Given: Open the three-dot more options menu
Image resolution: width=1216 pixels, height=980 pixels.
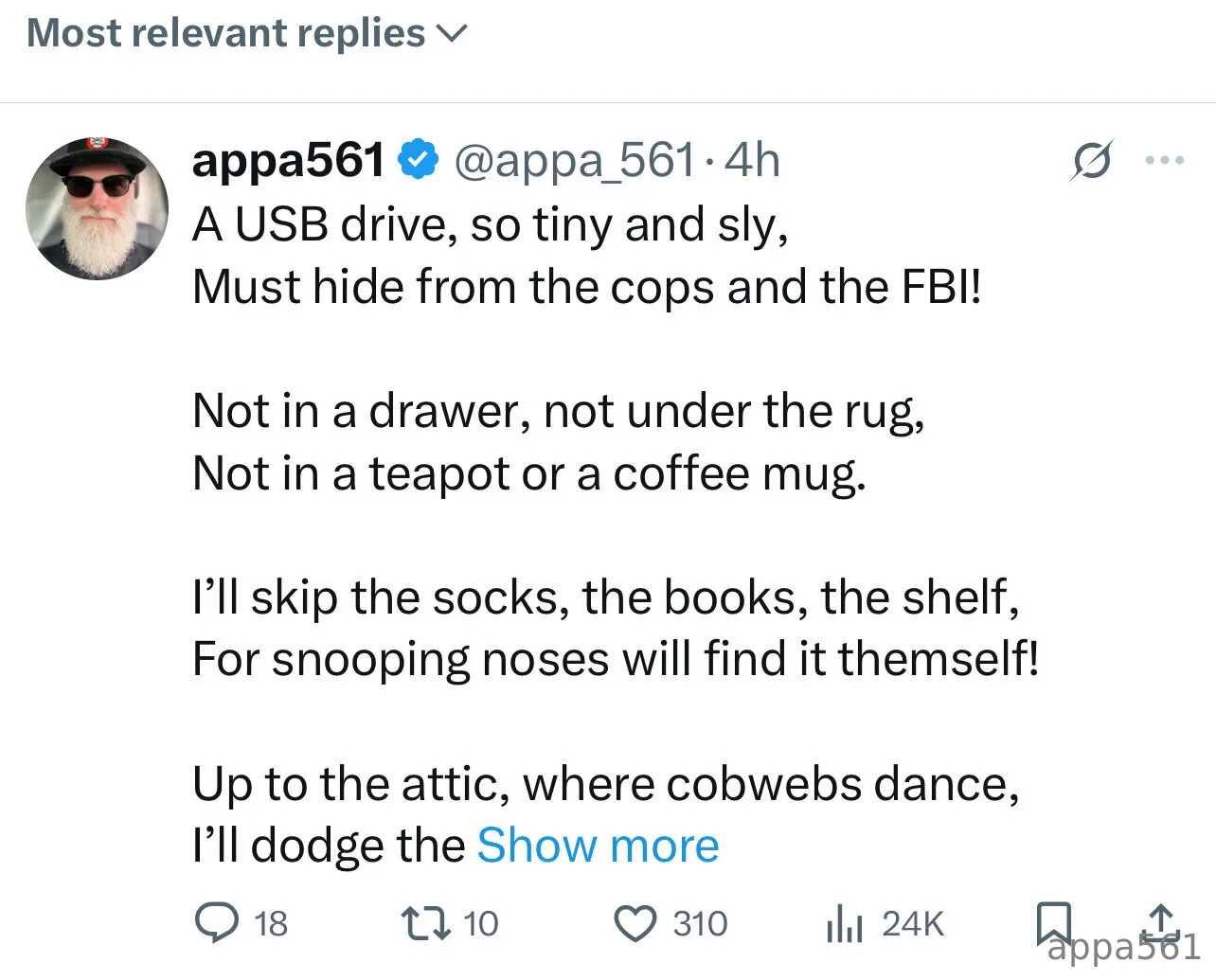Looking at the screenshot, I should click(1164, 161).
